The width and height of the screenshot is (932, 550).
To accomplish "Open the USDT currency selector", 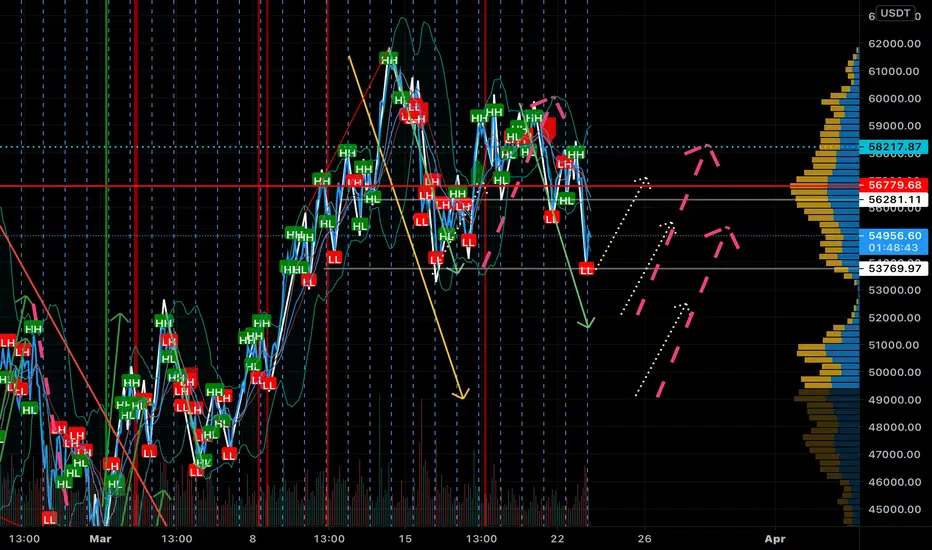I will 895,13.
